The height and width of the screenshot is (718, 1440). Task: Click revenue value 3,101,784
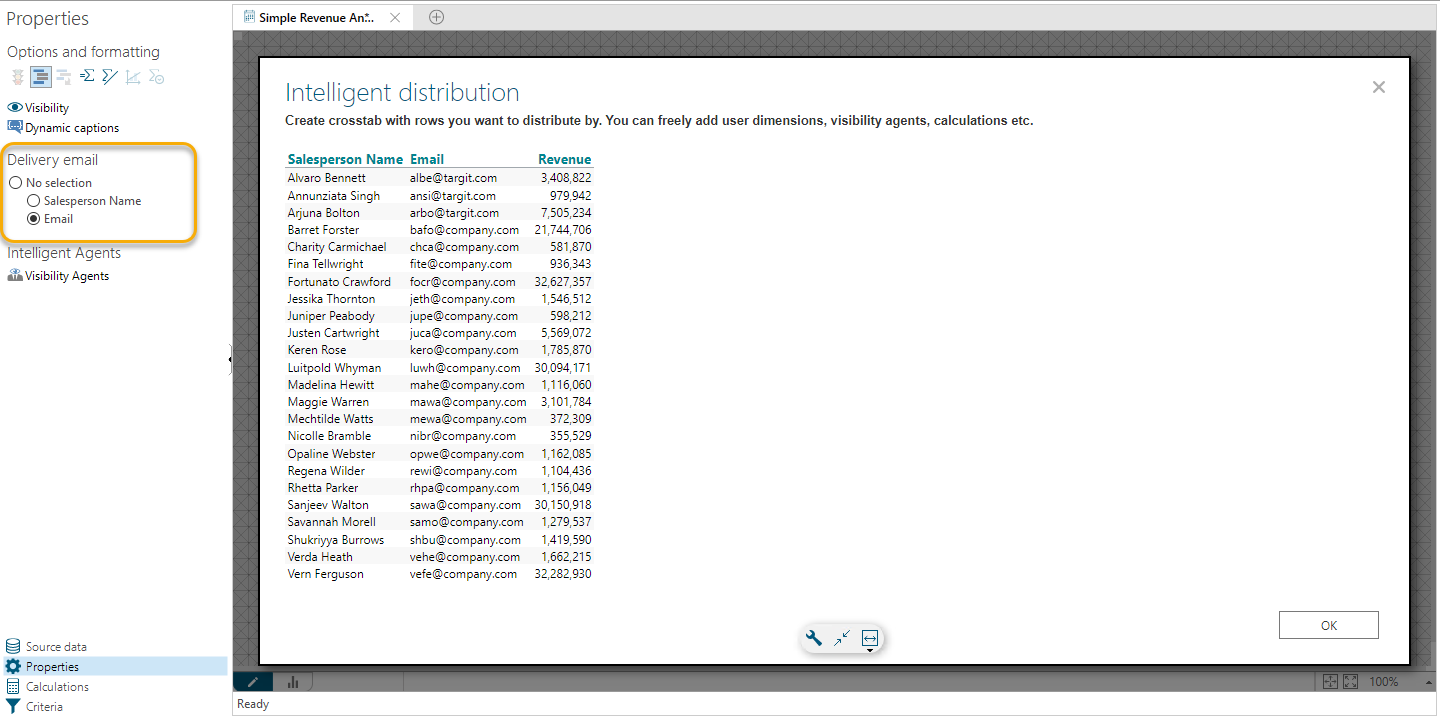tap(566, 402)
